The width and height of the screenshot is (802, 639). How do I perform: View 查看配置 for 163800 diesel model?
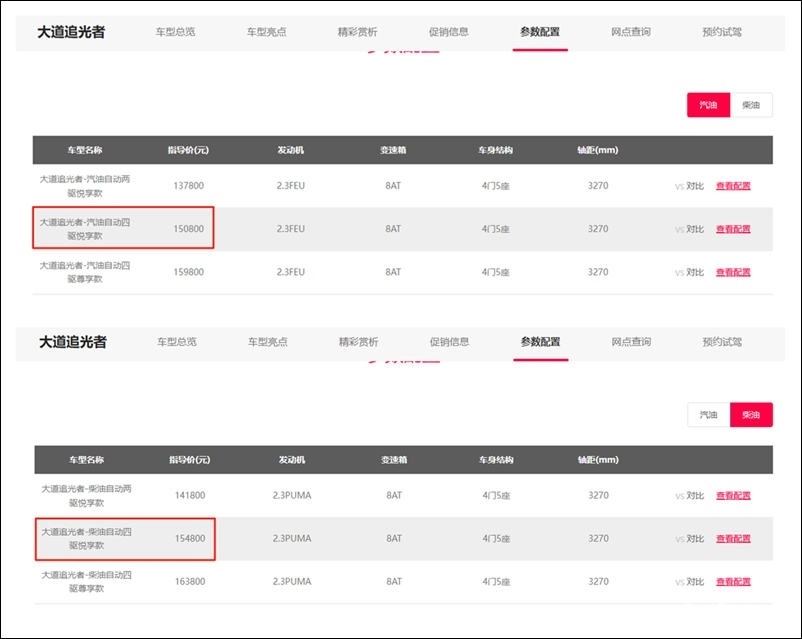(733, 582)
